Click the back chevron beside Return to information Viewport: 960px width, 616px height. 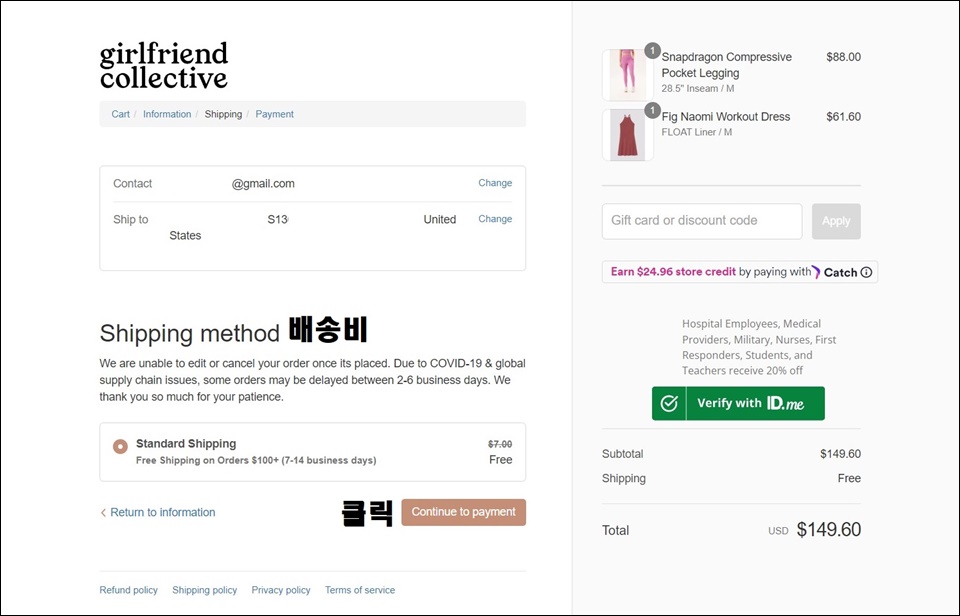(x=103, y=513)
